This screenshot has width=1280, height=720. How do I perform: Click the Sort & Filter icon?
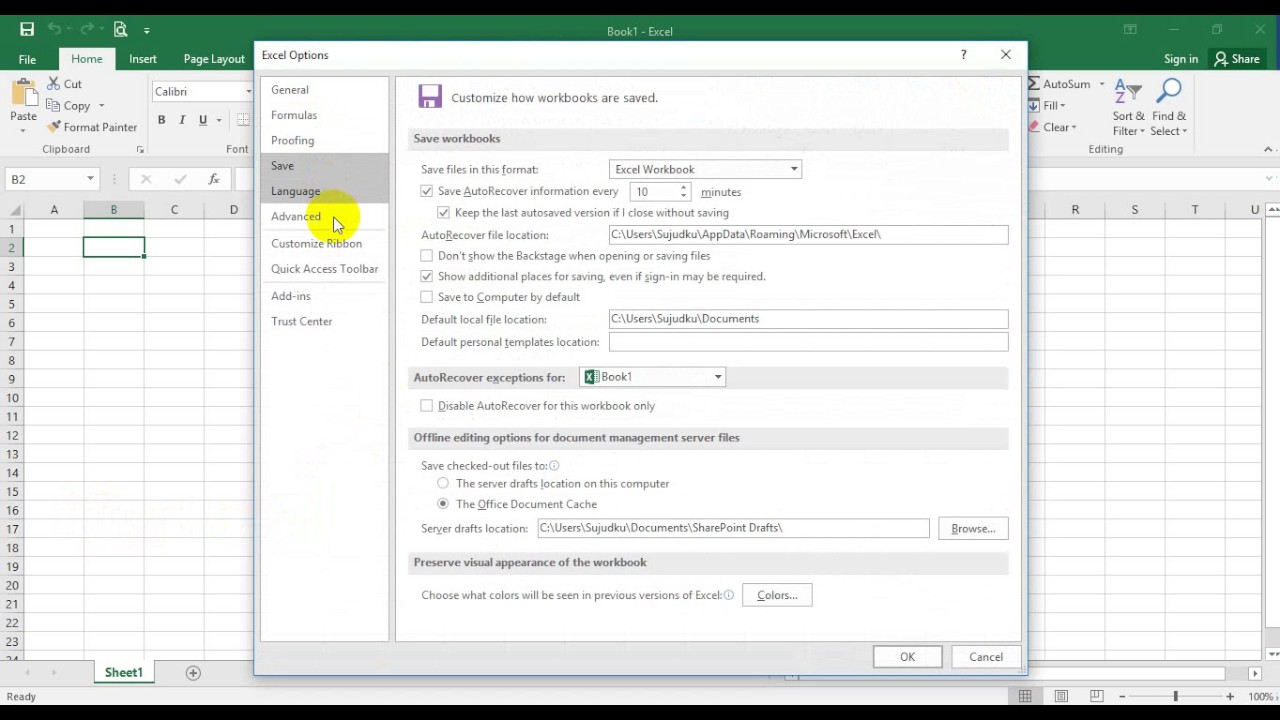1128,92
